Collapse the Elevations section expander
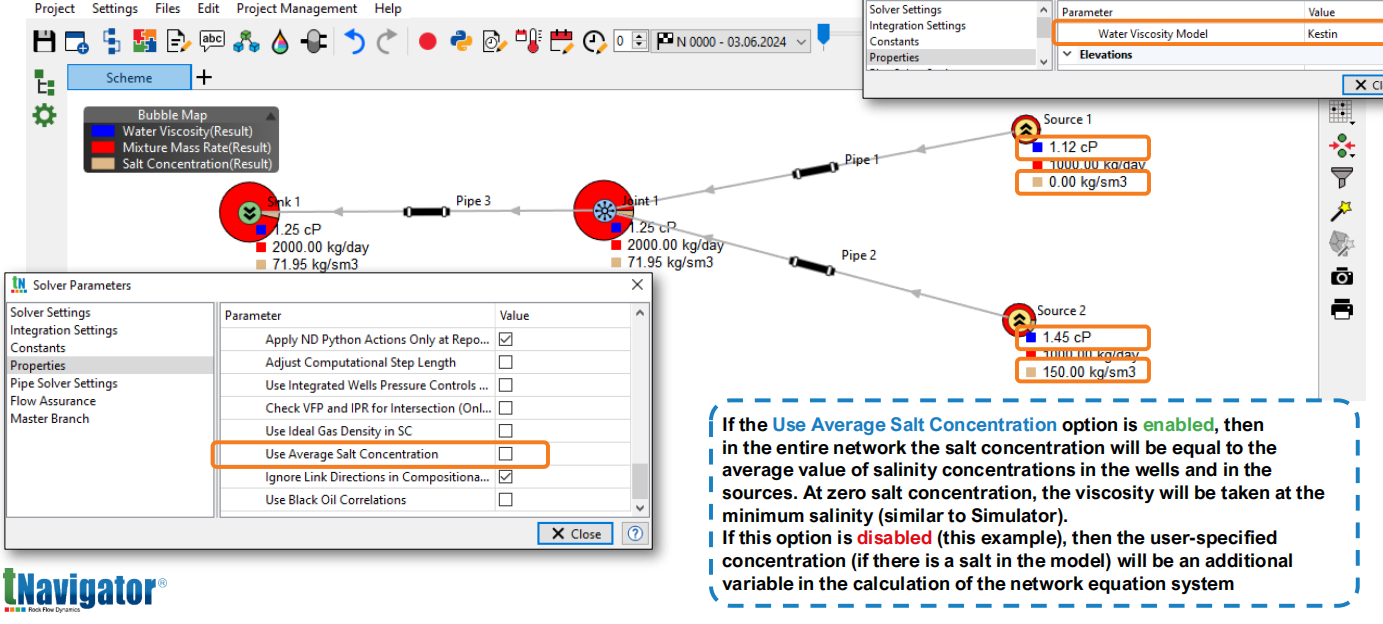Viewport: 1383px width, 624px height. (1068, 55)
